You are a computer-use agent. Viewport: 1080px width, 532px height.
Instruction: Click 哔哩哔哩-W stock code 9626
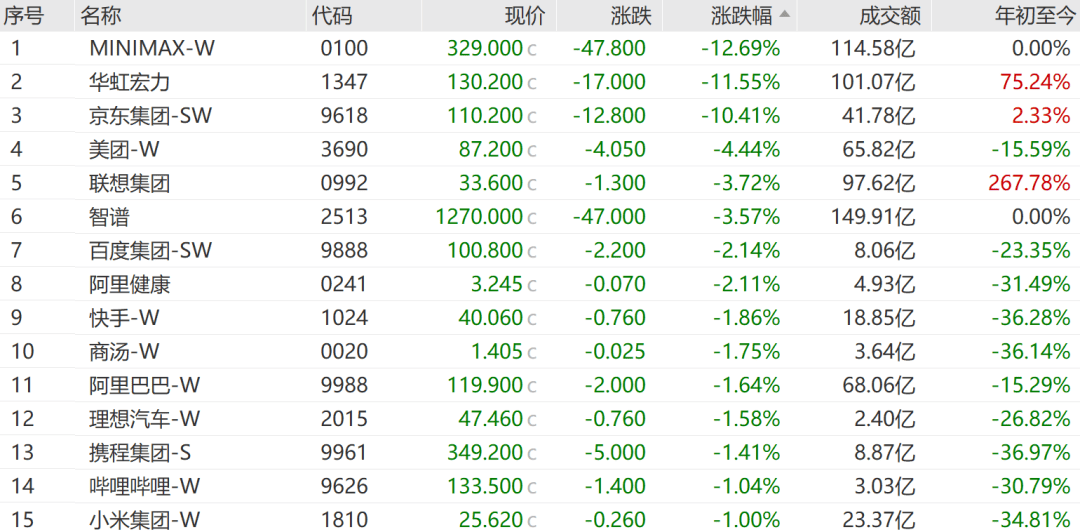point(344,487)
